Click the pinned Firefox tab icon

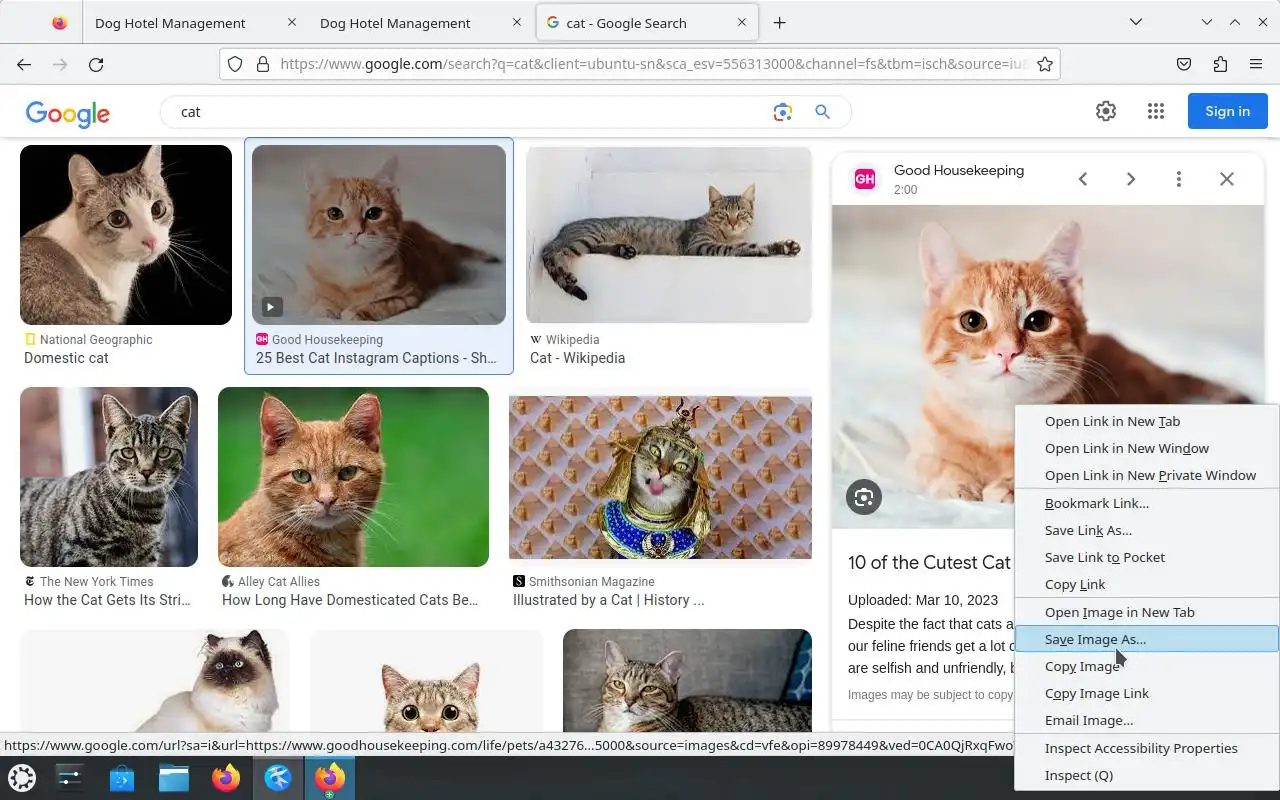pyautogui.click(x=59, y=23)
